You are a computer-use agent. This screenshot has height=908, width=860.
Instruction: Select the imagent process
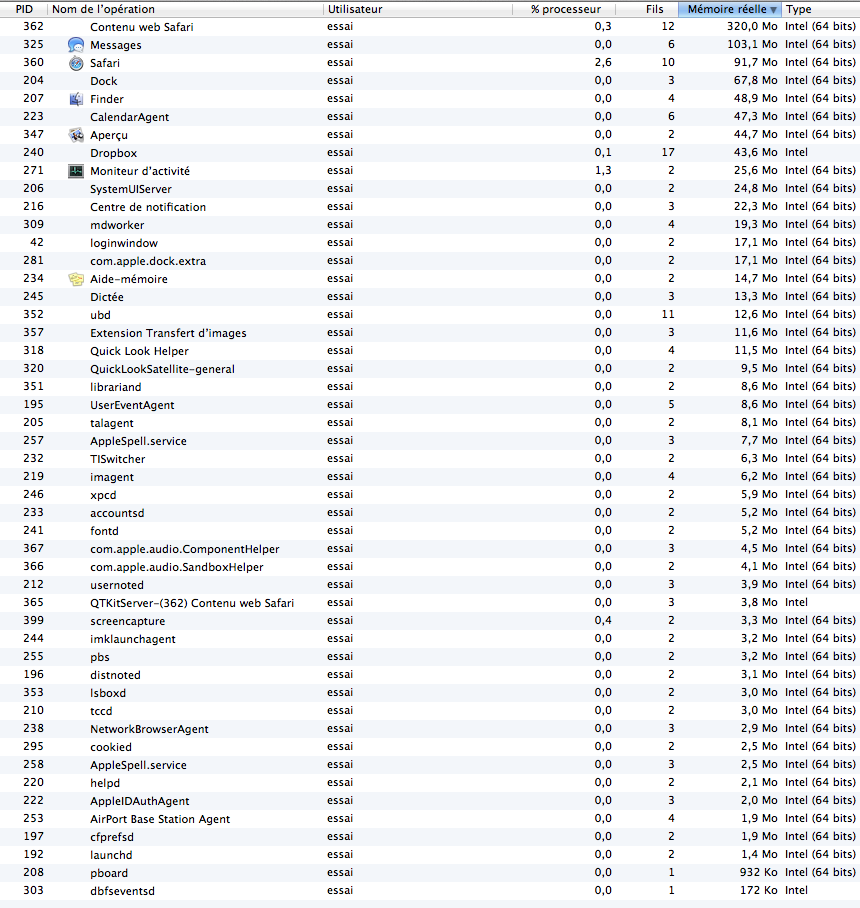(x=430, y=477)
